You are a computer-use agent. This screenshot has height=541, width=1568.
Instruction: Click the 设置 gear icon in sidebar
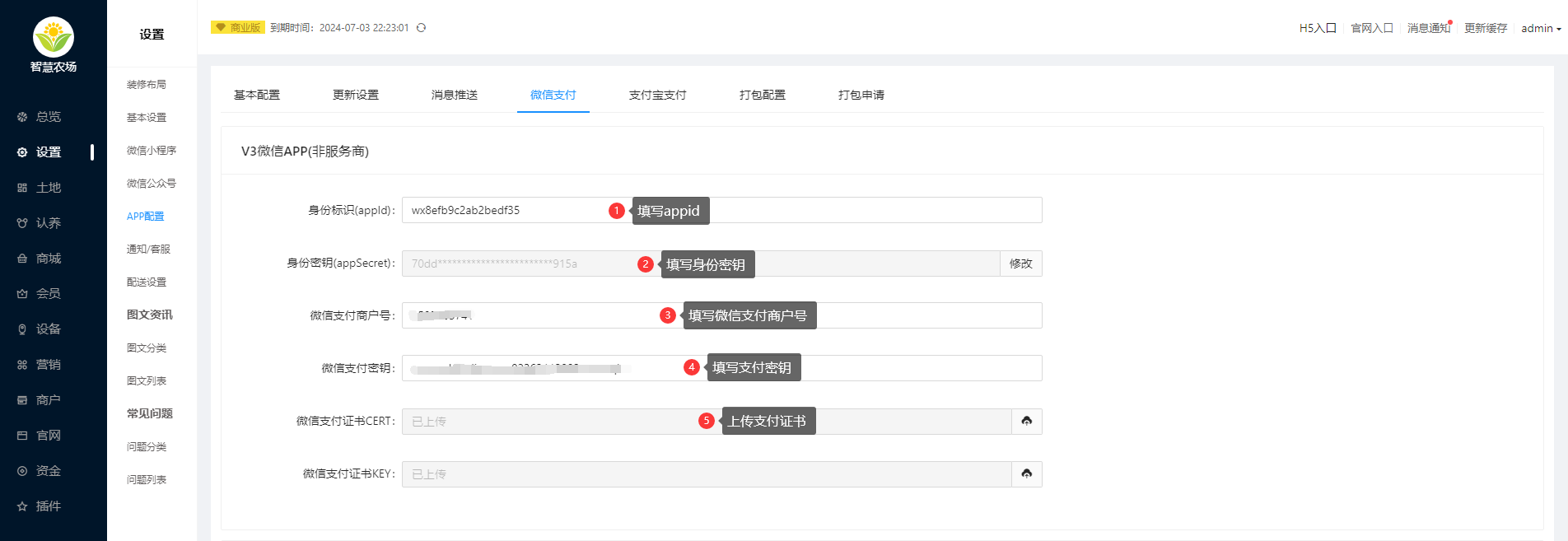[22, 152]
